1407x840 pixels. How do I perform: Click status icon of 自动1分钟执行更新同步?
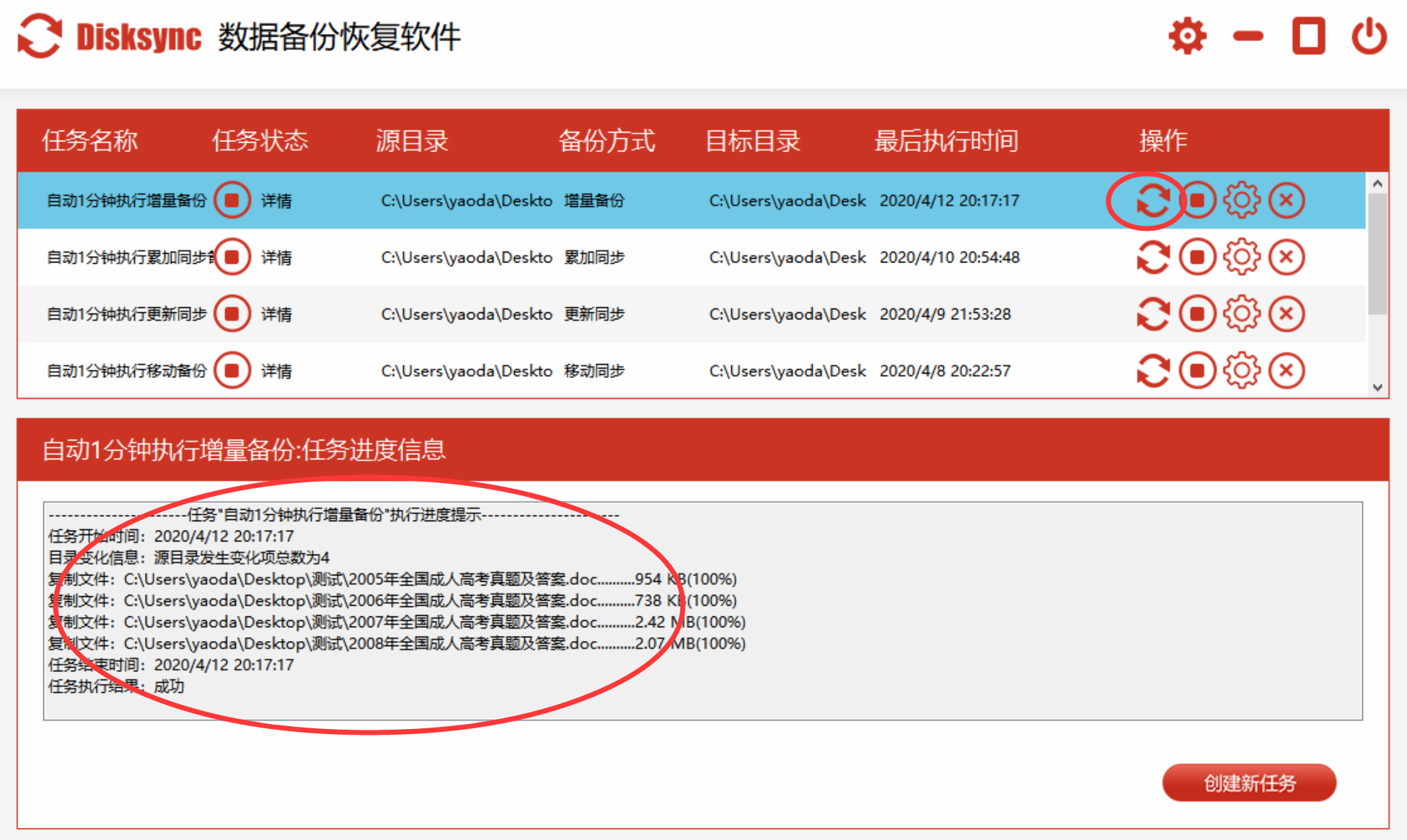[x=232, y=314]
